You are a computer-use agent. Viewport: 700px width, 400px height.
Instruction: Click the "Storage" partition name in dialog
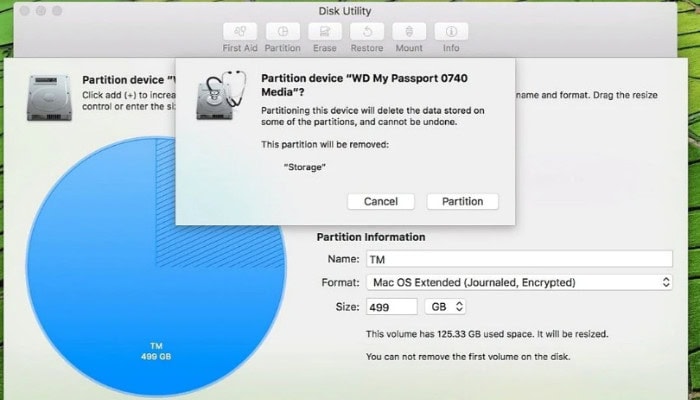(x=304, y=167)
